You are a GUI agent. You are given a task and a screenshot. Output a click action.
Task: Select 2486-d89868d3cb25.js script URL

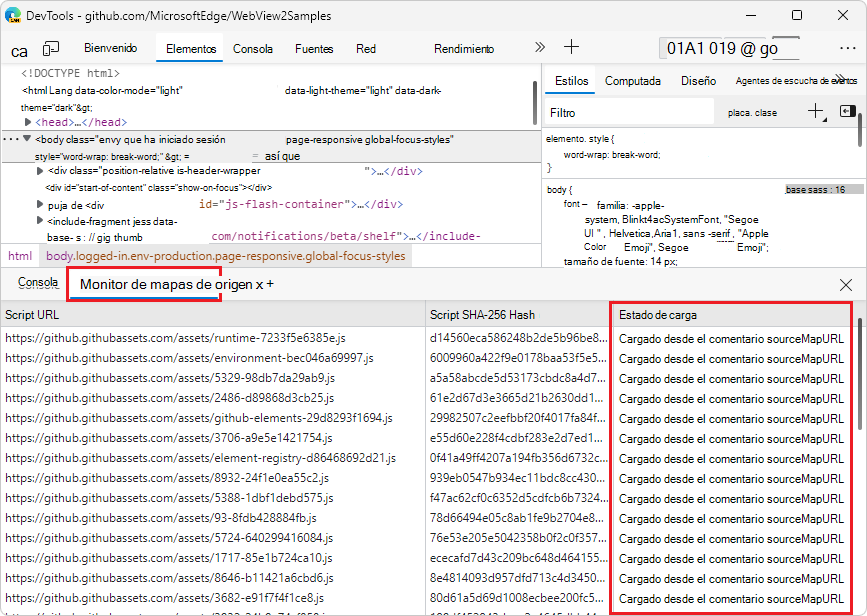[170, 398]
